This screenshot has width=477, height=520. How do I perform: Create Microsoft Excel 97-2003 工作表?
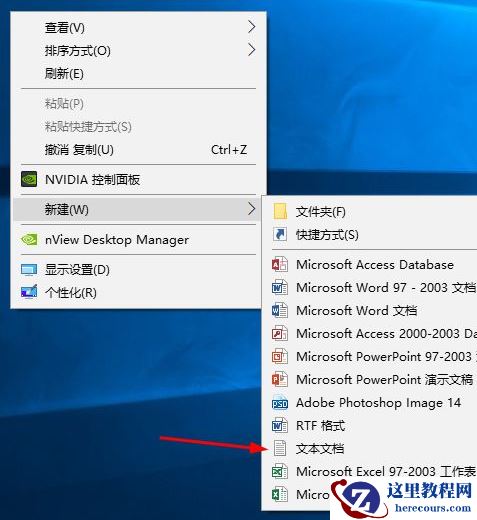[370, 472]
